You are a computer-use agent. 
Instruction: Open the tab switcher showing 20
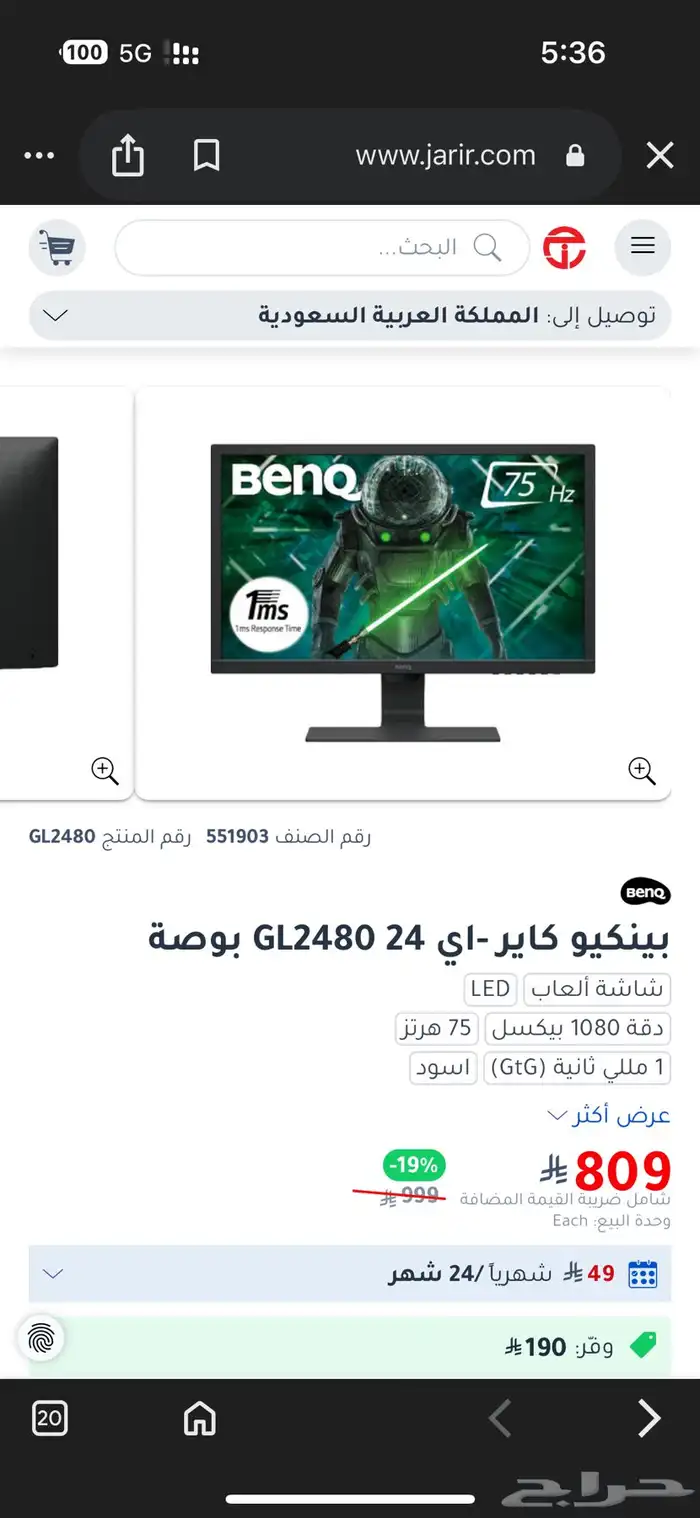[50, 1417]
